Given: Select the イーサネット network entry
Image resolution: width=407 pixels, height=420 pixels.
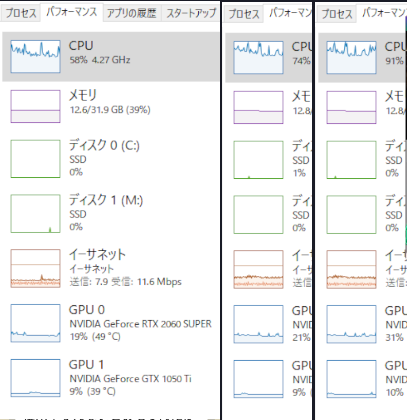Looking at the screenshot, I should 111,268.
